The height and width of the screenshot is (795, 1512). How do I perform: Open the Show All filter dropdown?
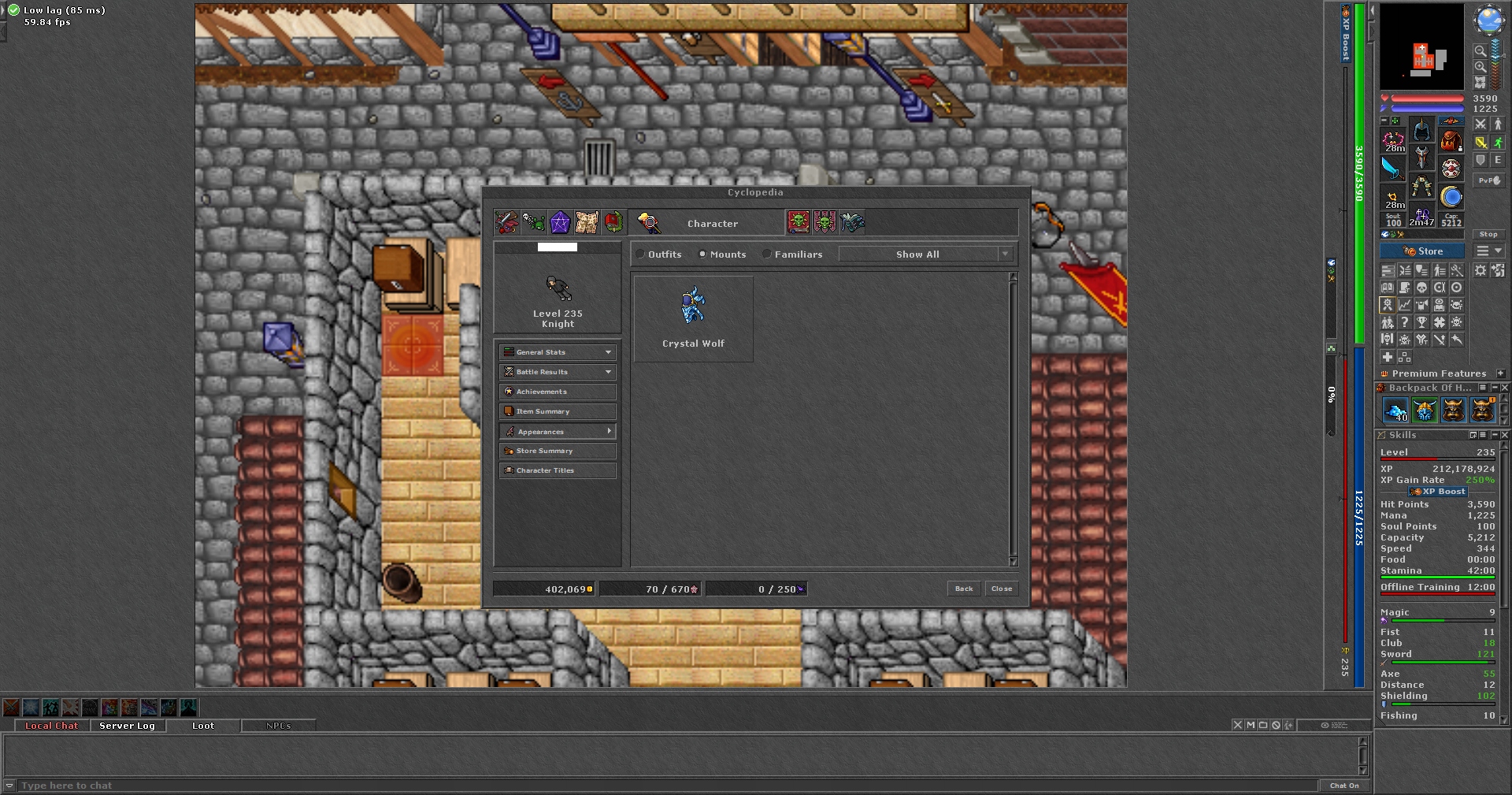click(x=925, y=254)
